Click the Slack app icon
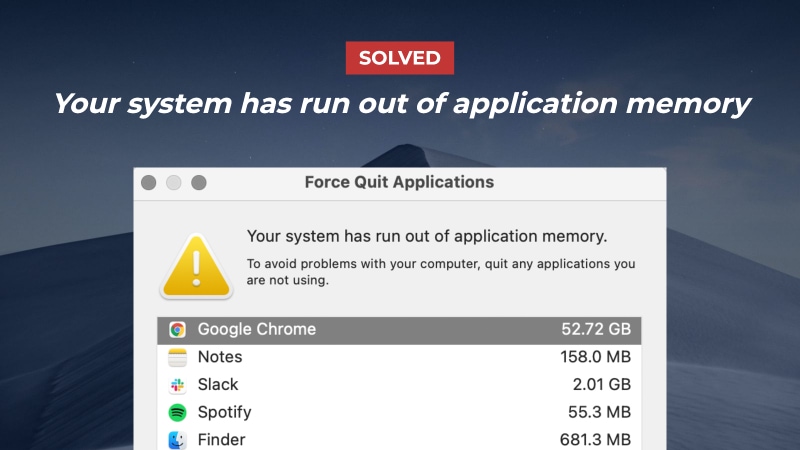 click(177, 385)
